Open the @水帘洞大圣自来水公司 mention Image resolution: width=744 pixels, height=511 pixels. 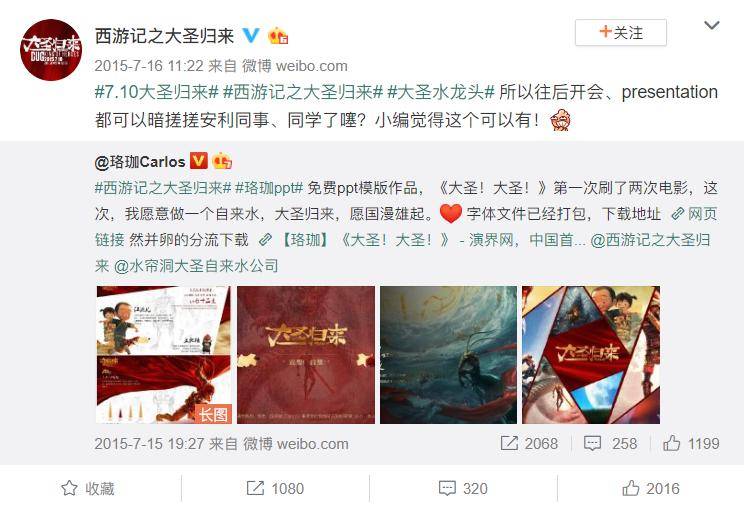(x=195, y=266)
